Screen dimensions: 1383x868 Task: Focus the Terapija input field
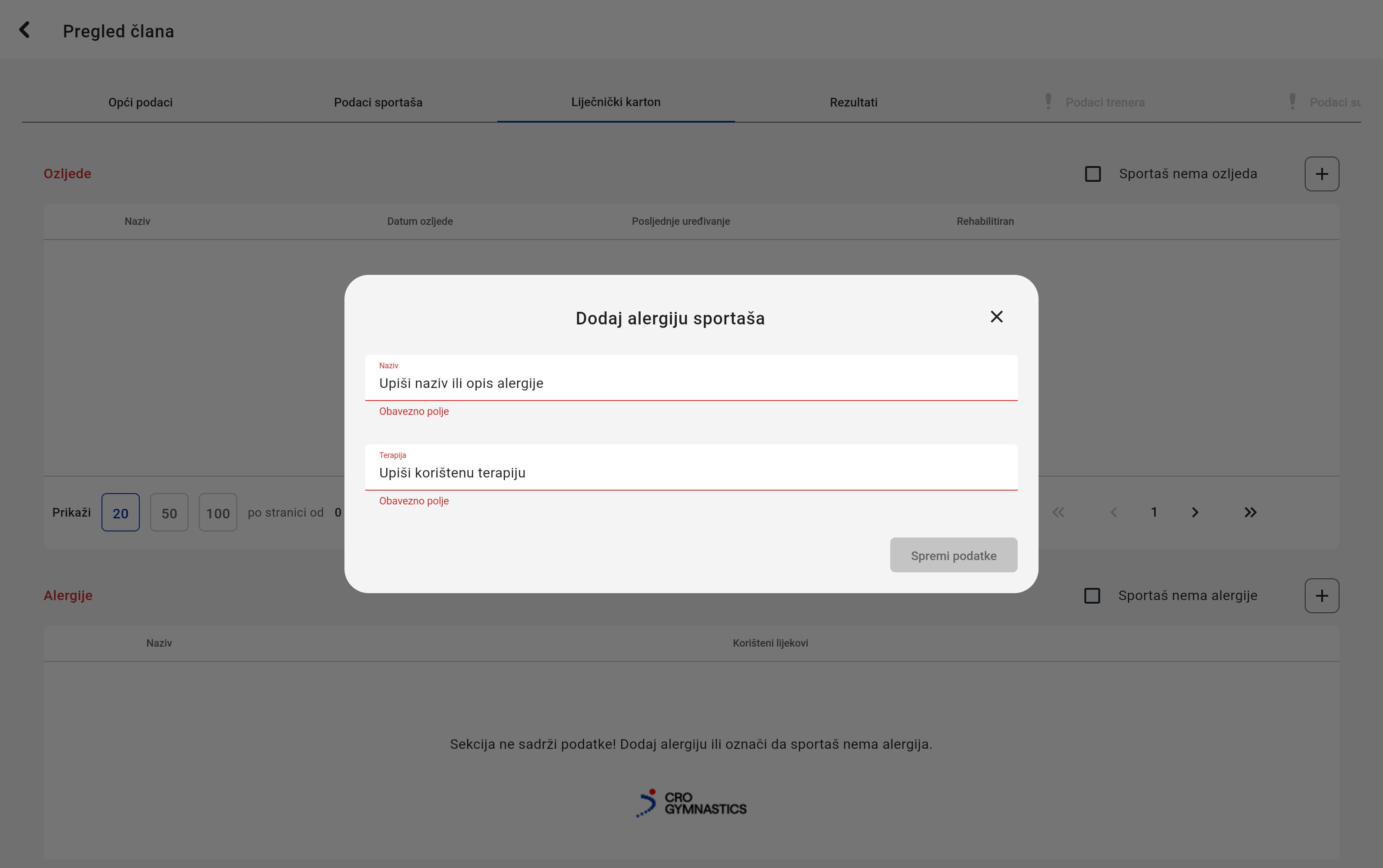click(x=691, y=472)
